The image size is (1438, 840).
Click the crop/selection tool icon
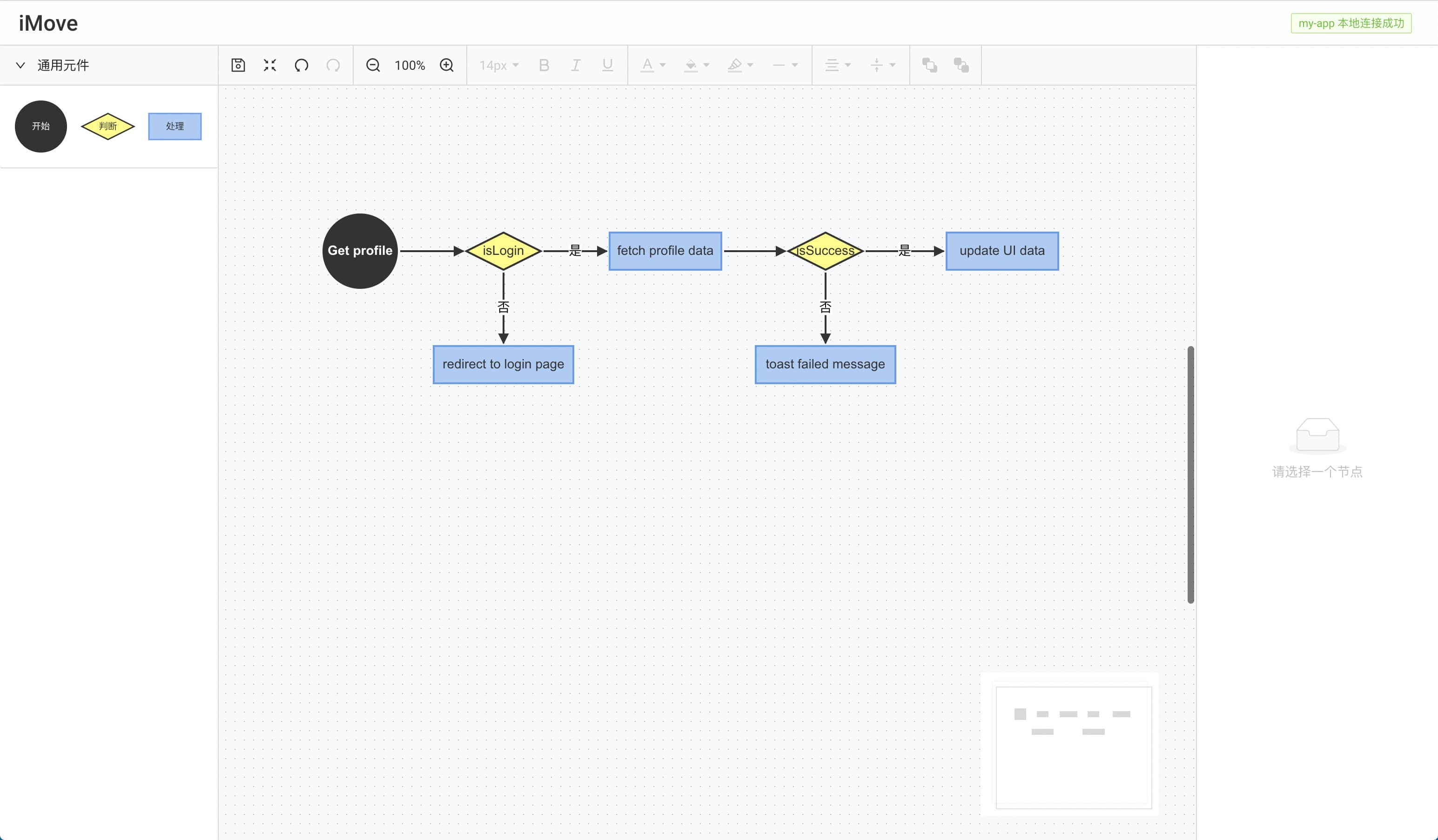tap(270, 65)
